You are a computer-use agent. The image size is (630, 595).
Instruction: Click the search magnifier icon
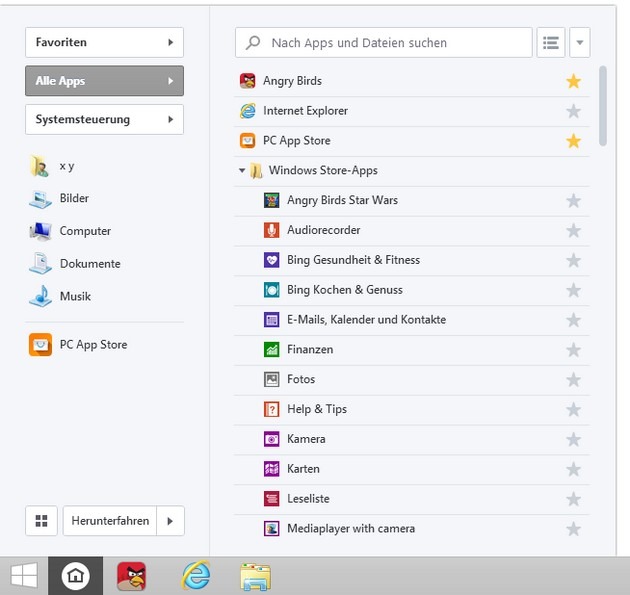click(x=253, y=43)
